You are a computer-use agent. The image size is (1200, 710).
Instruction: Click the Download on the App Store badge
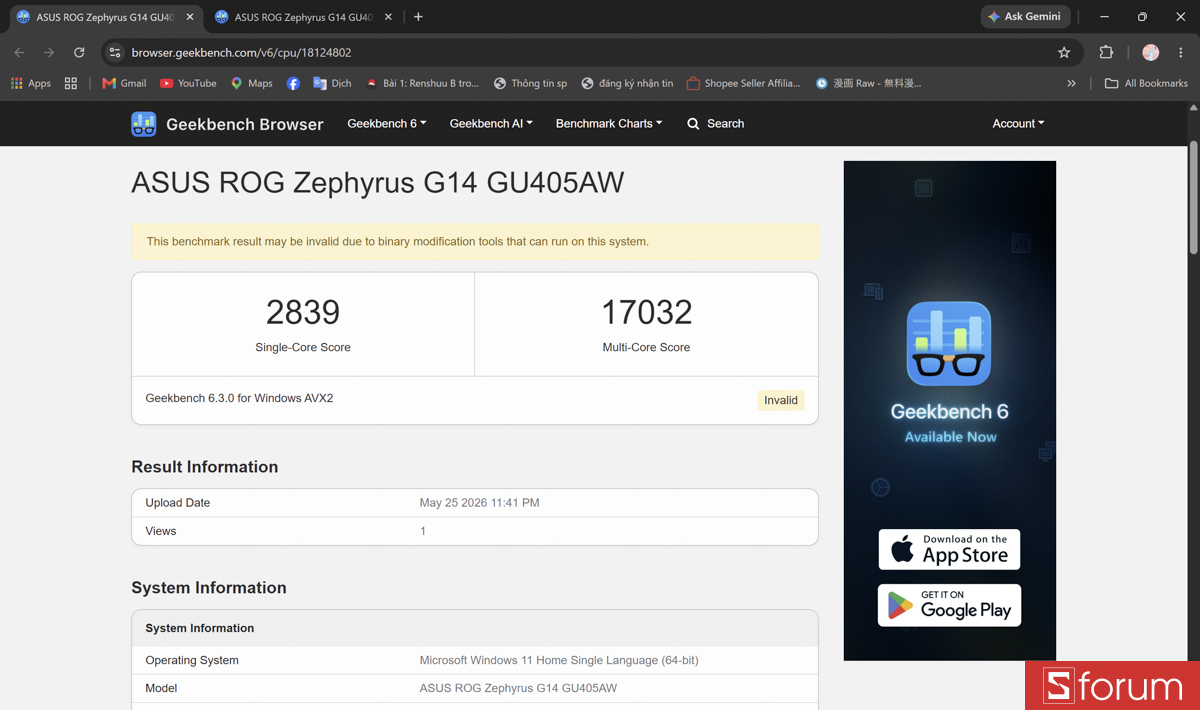pos(949,549)
